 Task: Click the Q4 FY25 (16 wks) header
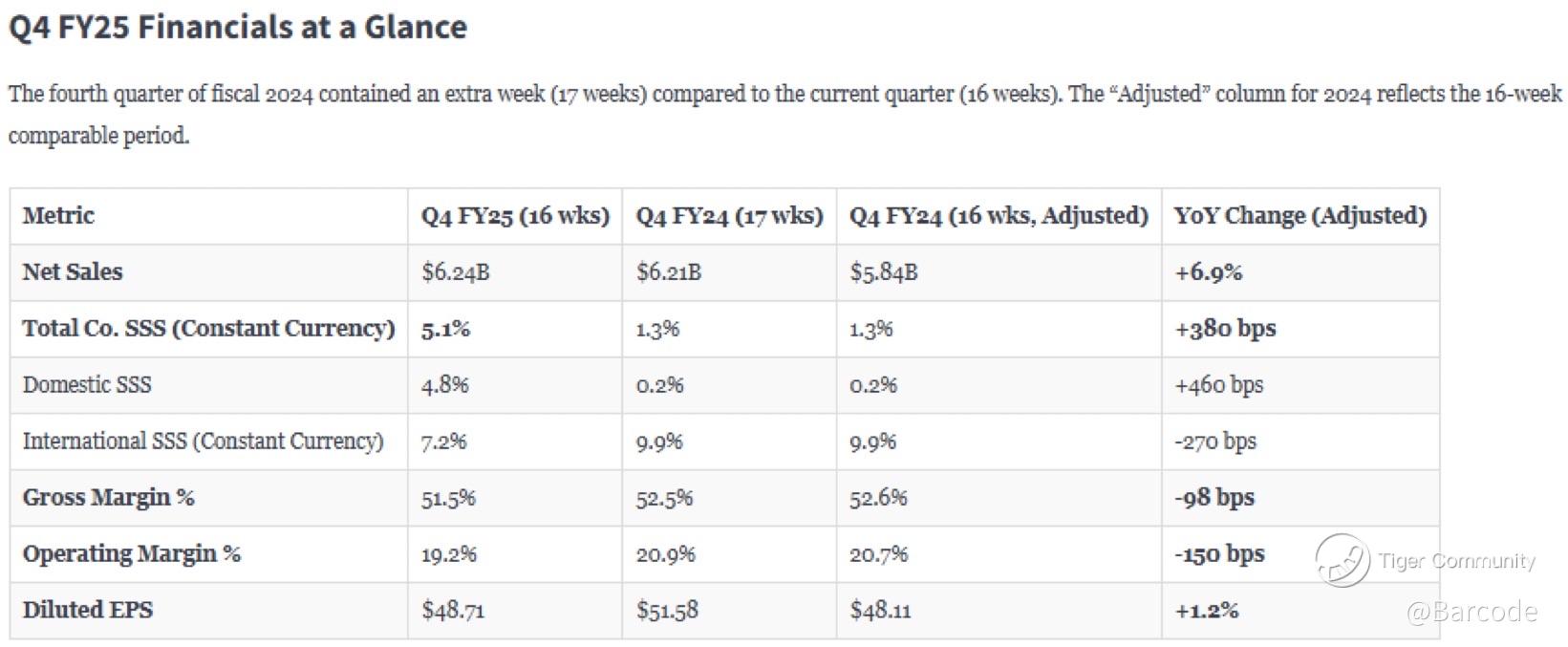[515, 216]
